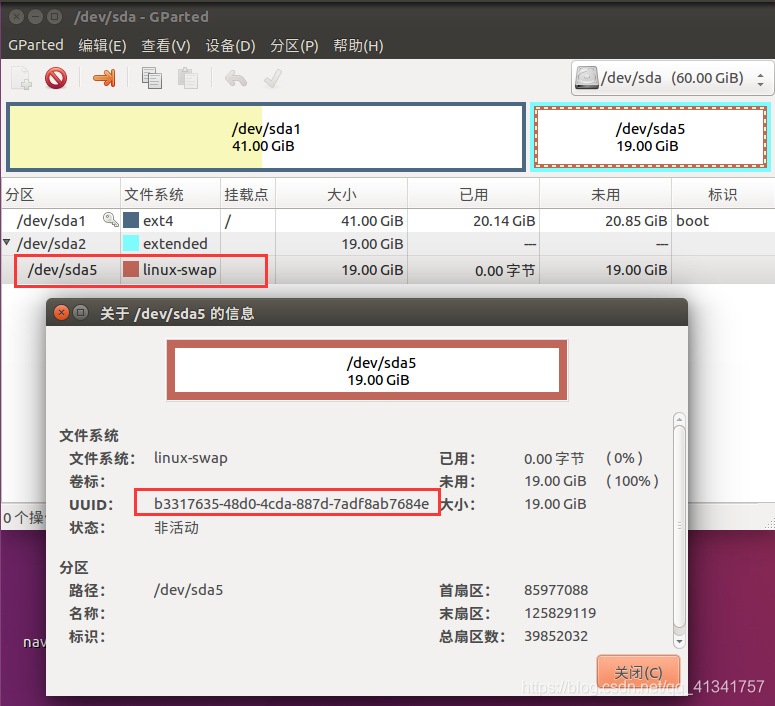775x706 pixels.
Task: Click the New partition toolbar icon
Action: (x=21, y=78)
